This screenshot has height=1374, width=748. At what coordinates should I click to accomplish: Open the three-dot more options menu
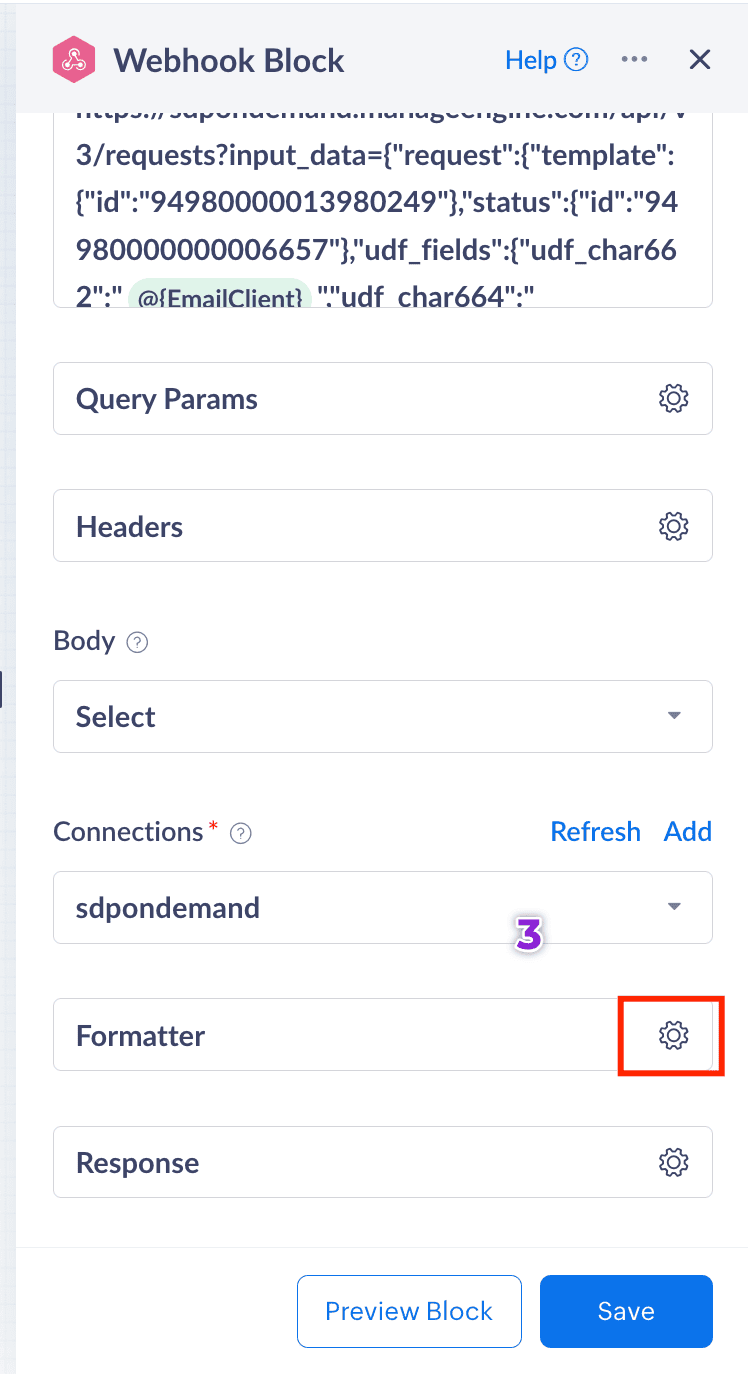pos(634,60)
